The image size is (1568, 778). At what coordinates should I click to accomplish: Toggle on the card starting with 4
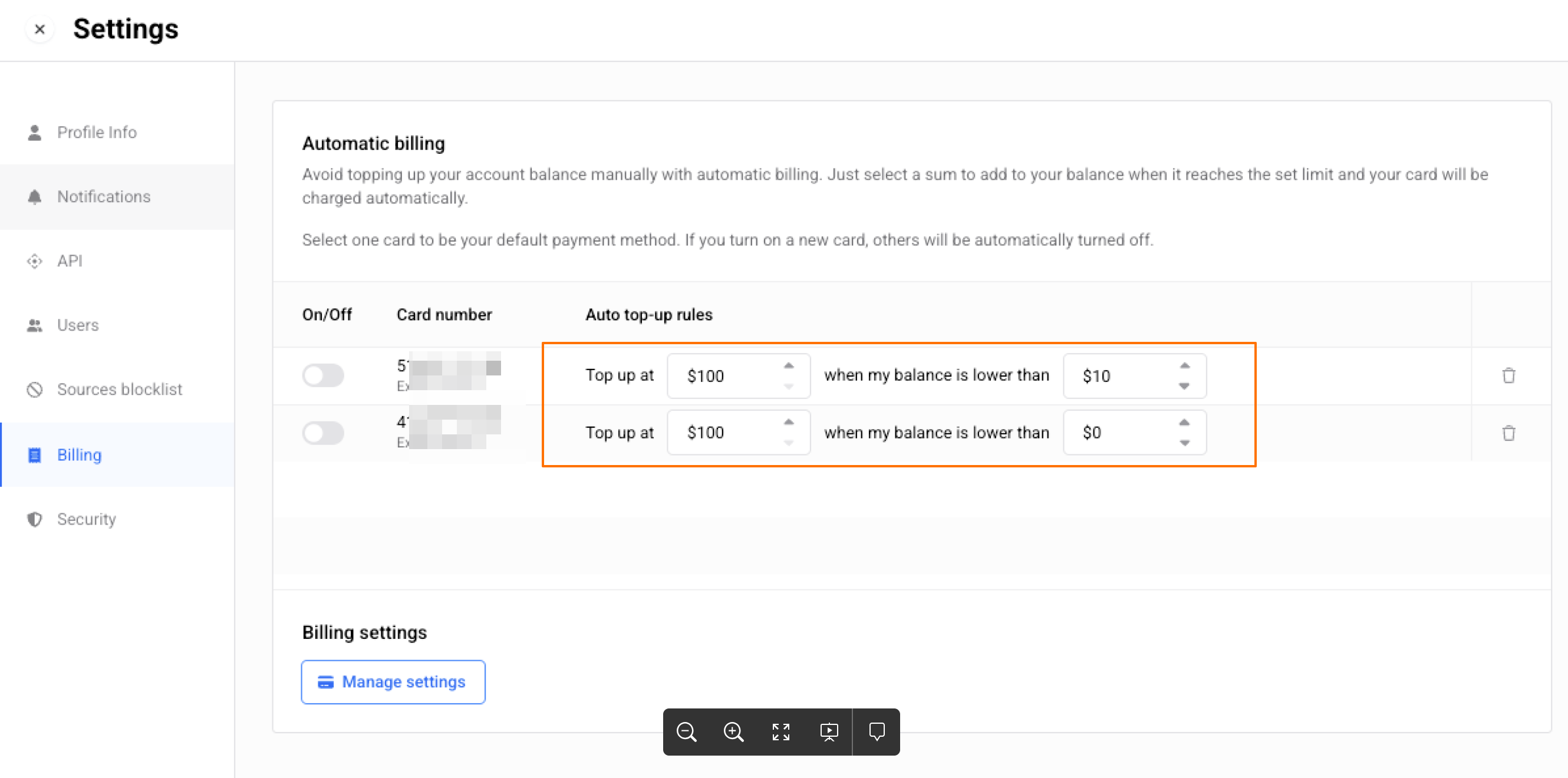click(x=323, y=433)
